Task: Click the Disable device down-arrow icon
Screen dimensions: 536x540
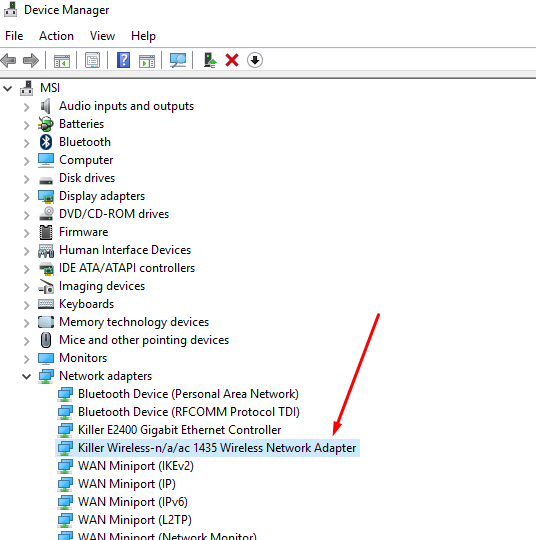Action: (255, 60)
